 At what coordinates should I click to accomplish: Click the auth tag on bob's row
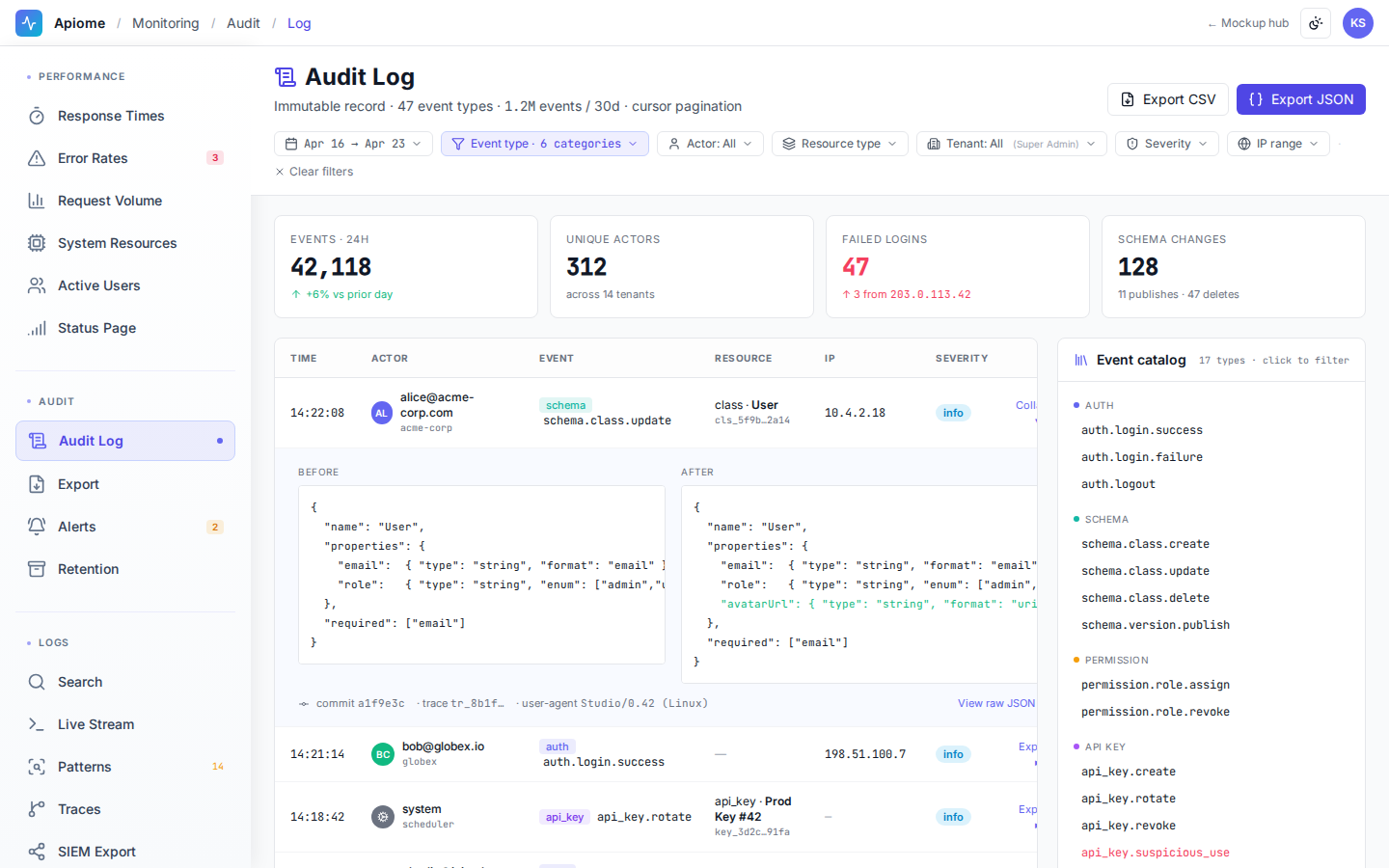coord(558,746)
